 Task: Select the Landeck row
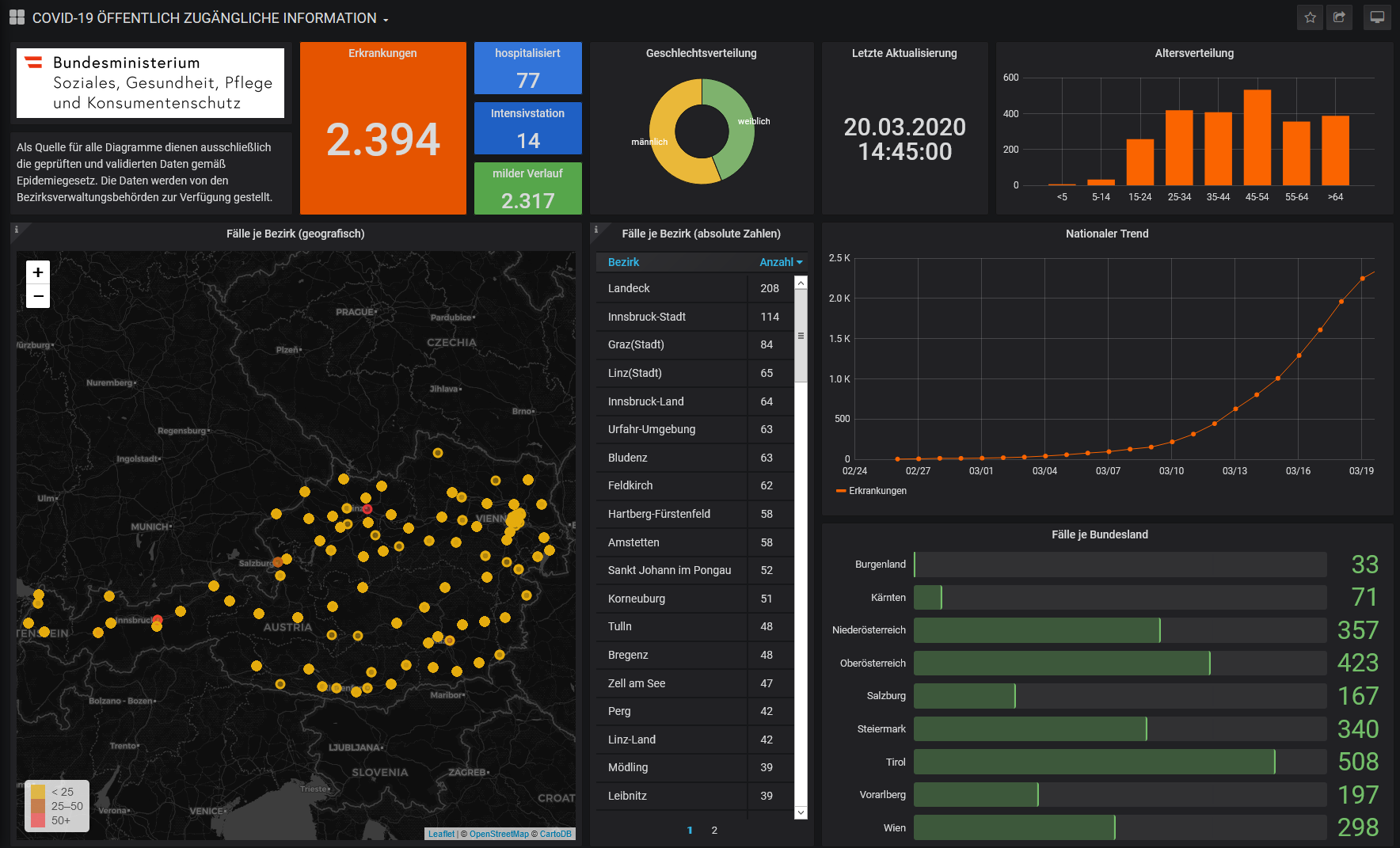pos(694,288)
